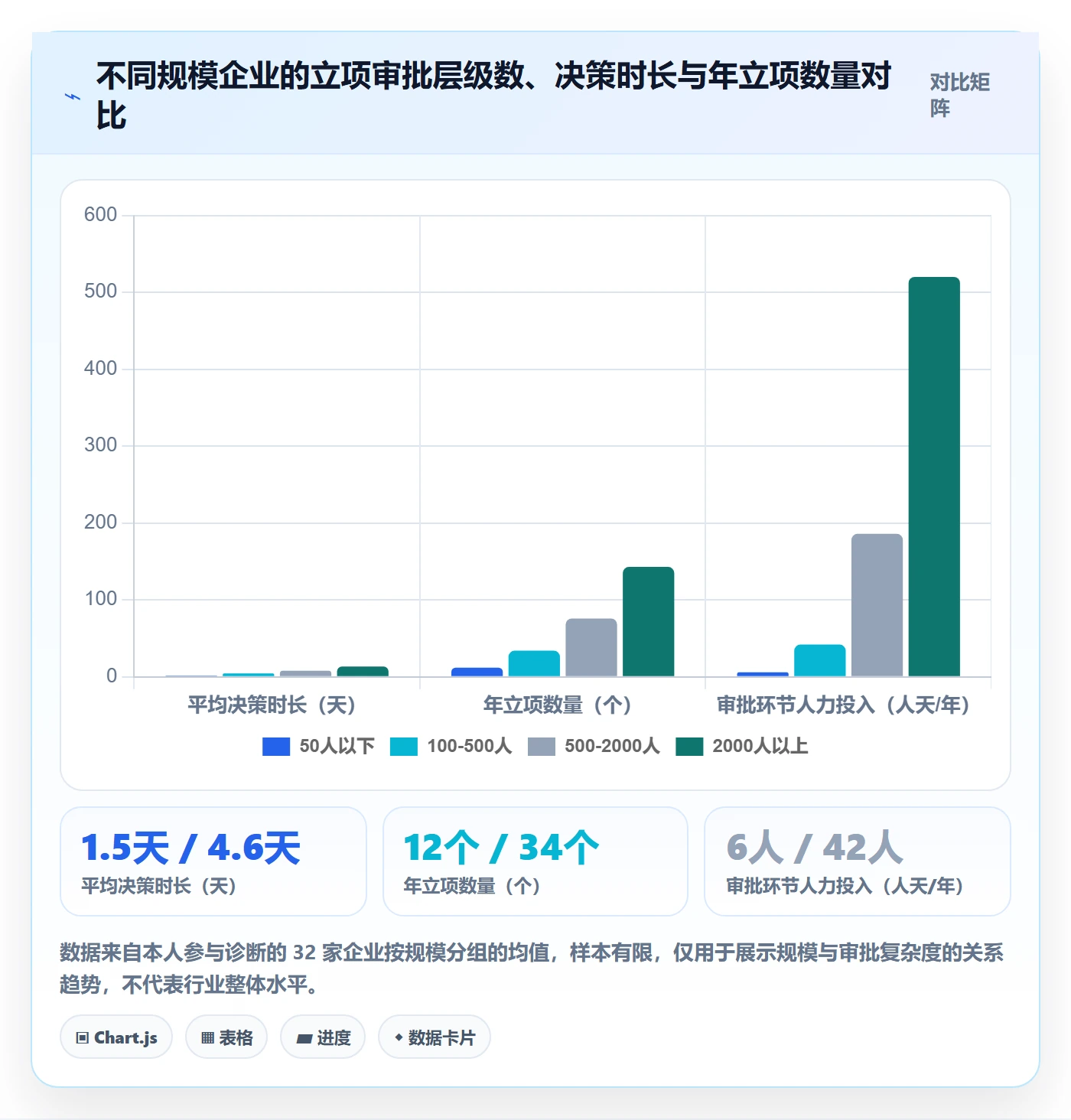Click the 300 y-axis tick label
Image resolution: width=1071 pixels, height=1120 pixels.
[100, 445]
